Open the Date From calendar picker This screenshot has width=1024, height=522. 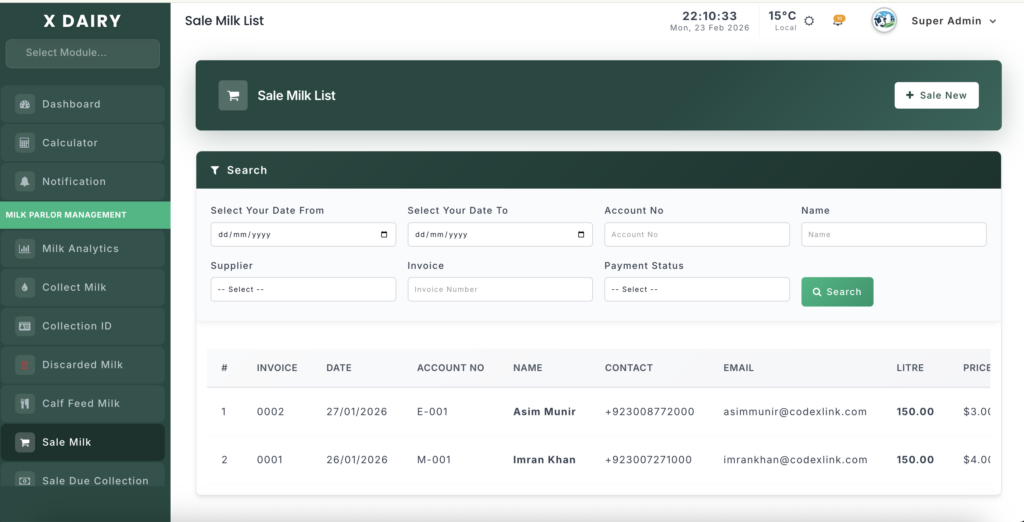384,234
